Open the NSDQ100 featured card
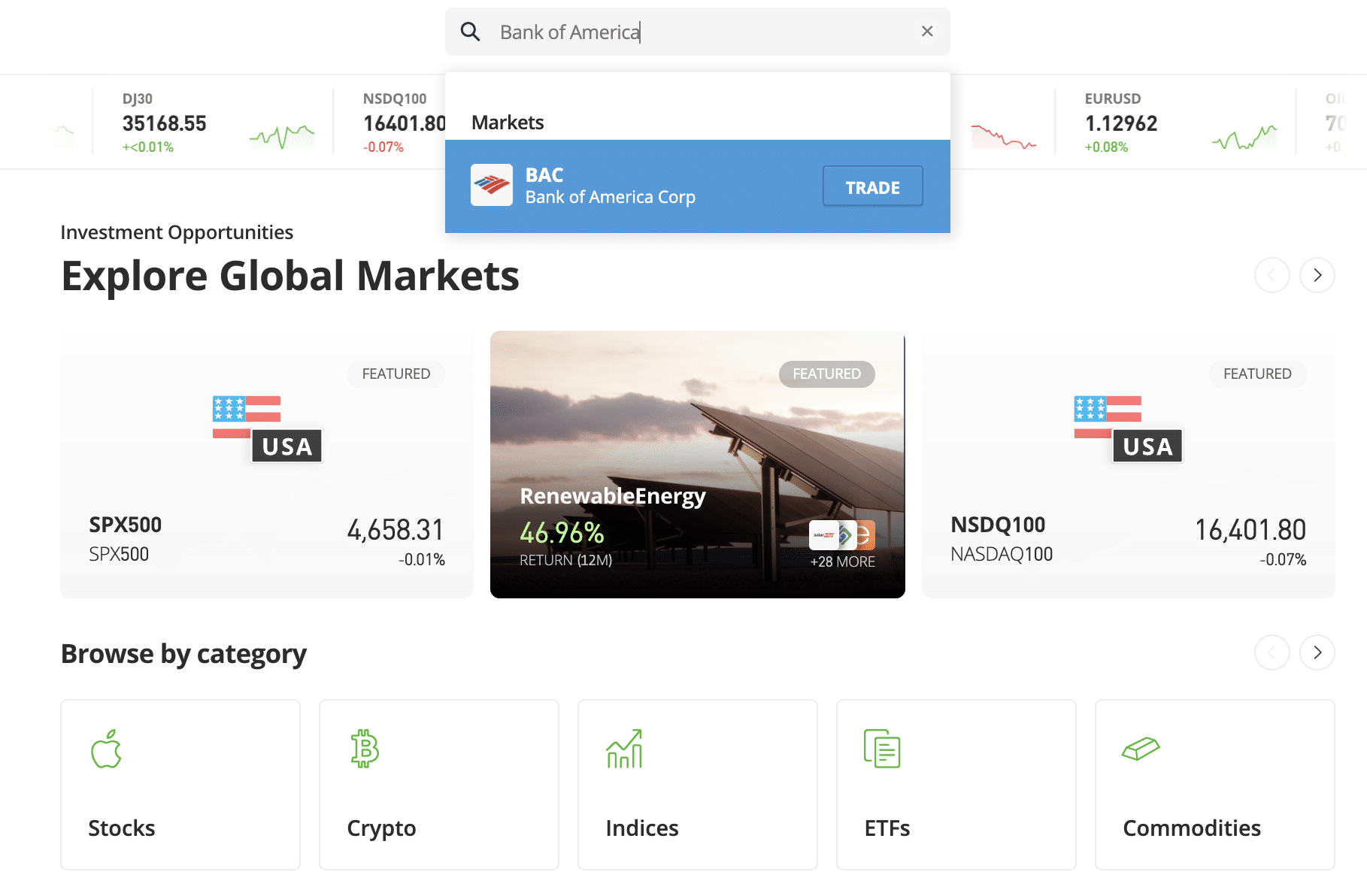 (1129, 465)
